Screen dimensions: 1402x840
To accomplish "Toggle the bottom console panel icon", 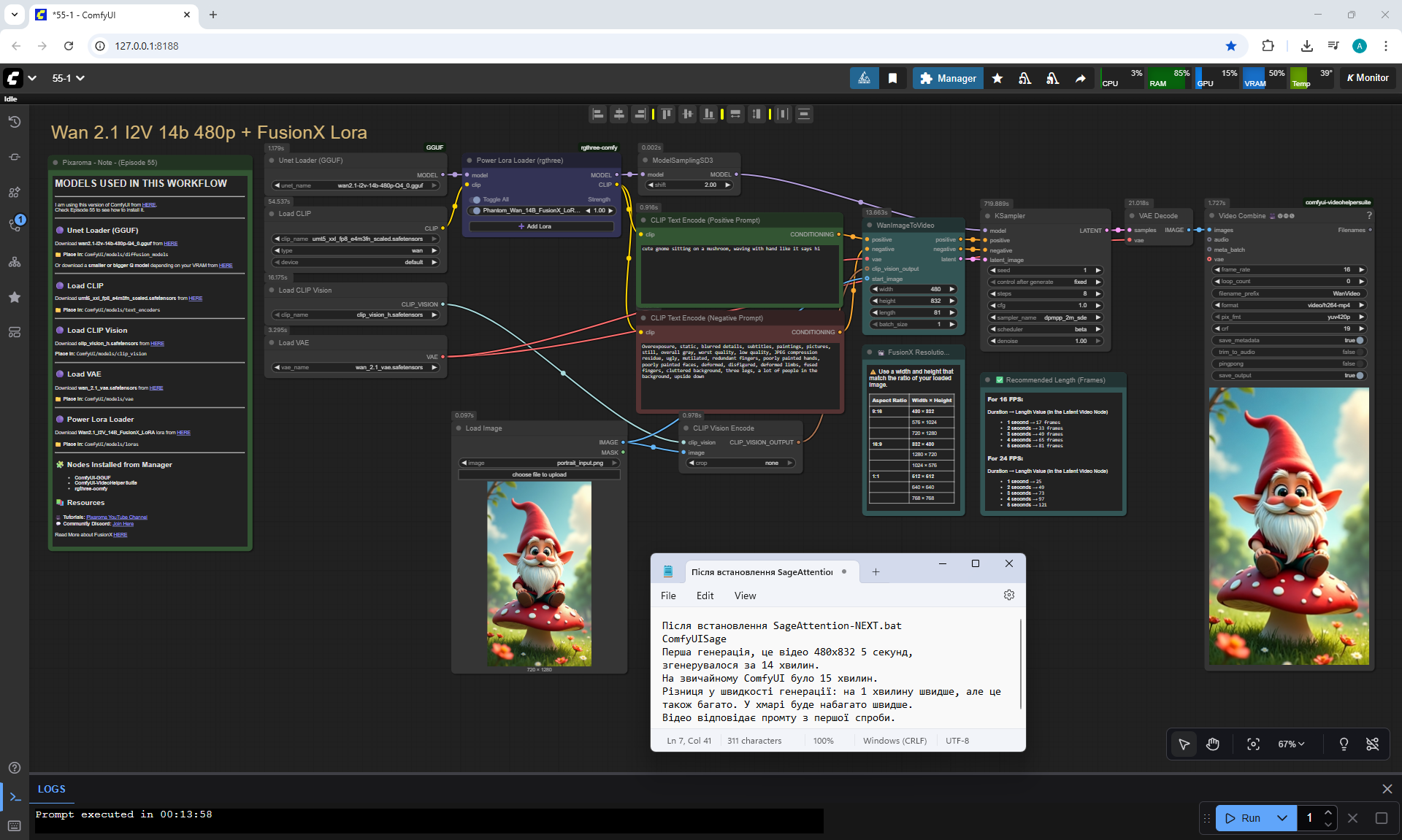I will (x=15, y=797).
